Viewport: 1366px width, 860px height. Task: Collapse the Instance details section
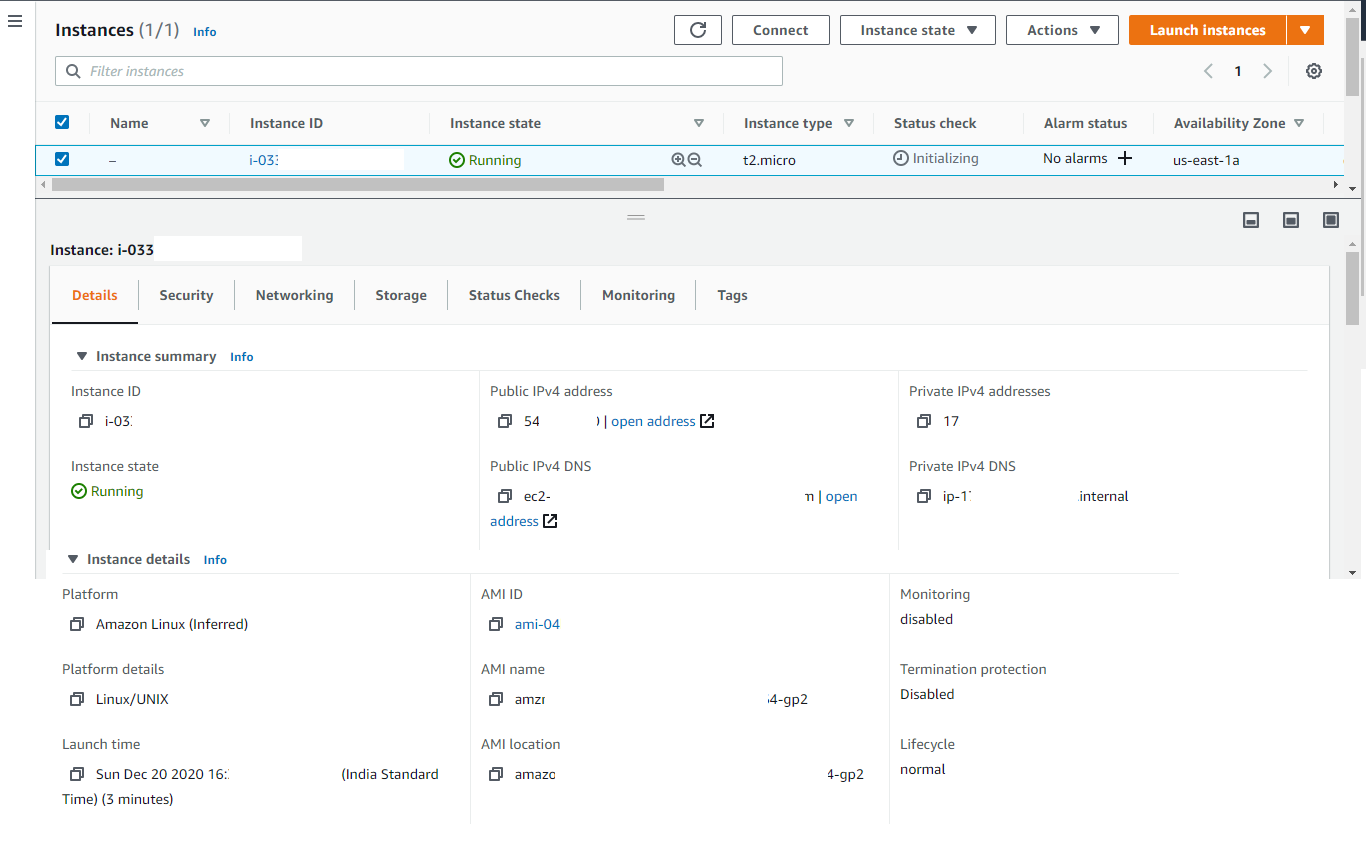73,559
